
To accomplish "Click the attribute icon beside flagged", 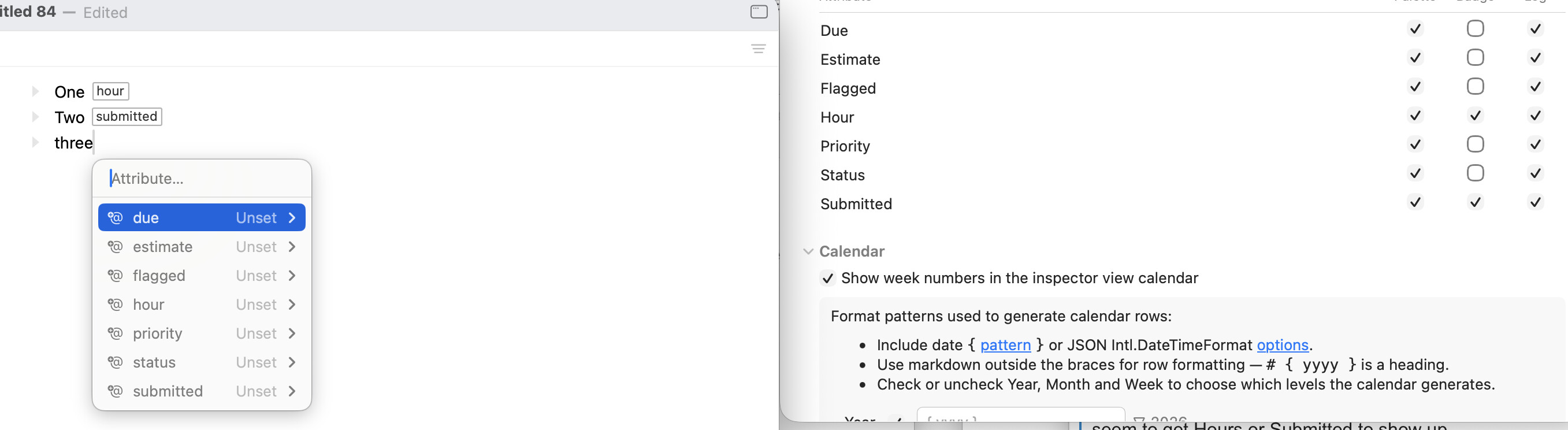I will pyautogui.click(x=115, y=275).
